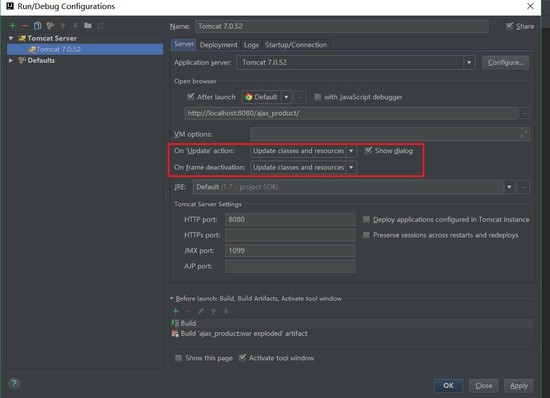
Task: Move before launch task down arrow
Action: (x=226, y=311)
